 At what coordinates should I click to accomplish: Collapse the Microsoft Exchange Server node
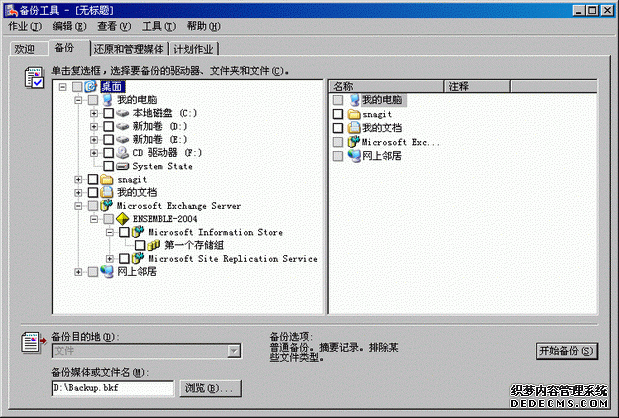point(78,206)
